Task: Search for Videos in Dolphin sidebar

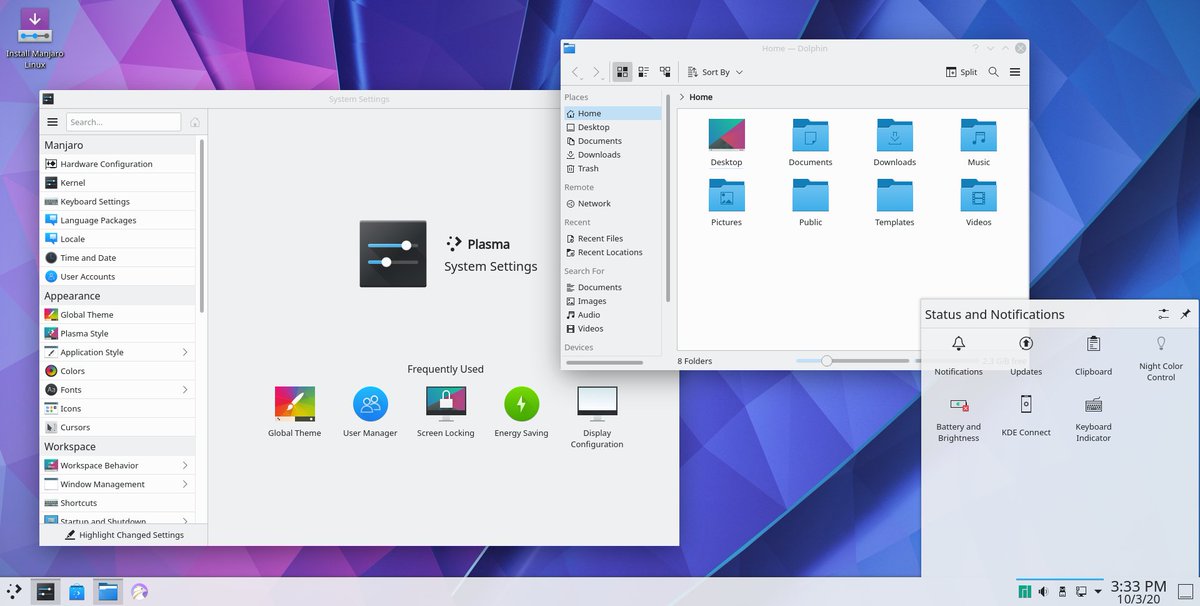Action: click(611, 328)
